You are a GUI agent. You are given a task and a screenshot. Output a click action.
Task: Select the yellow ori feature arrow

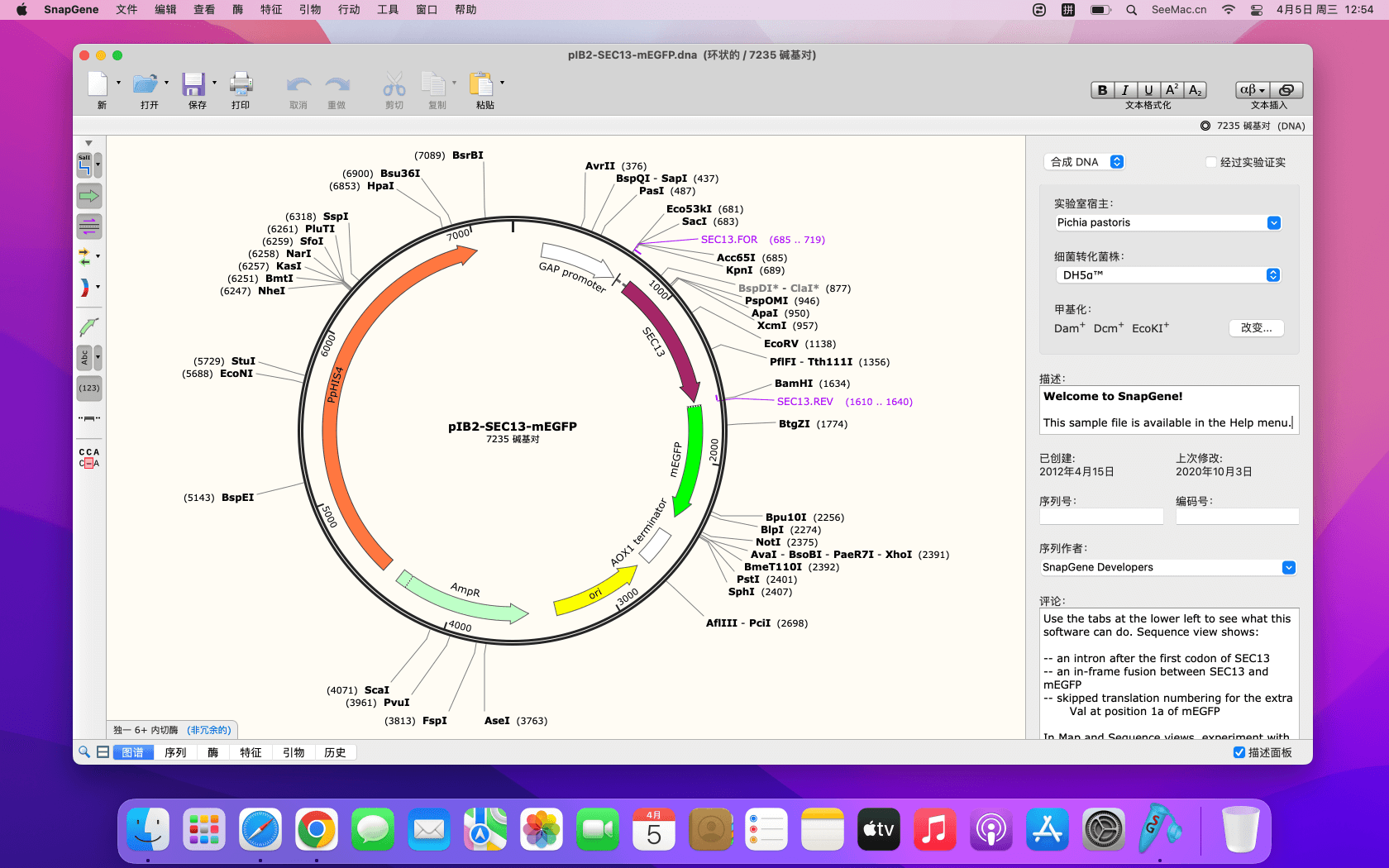pyautogui.click(x=594, y=592)
